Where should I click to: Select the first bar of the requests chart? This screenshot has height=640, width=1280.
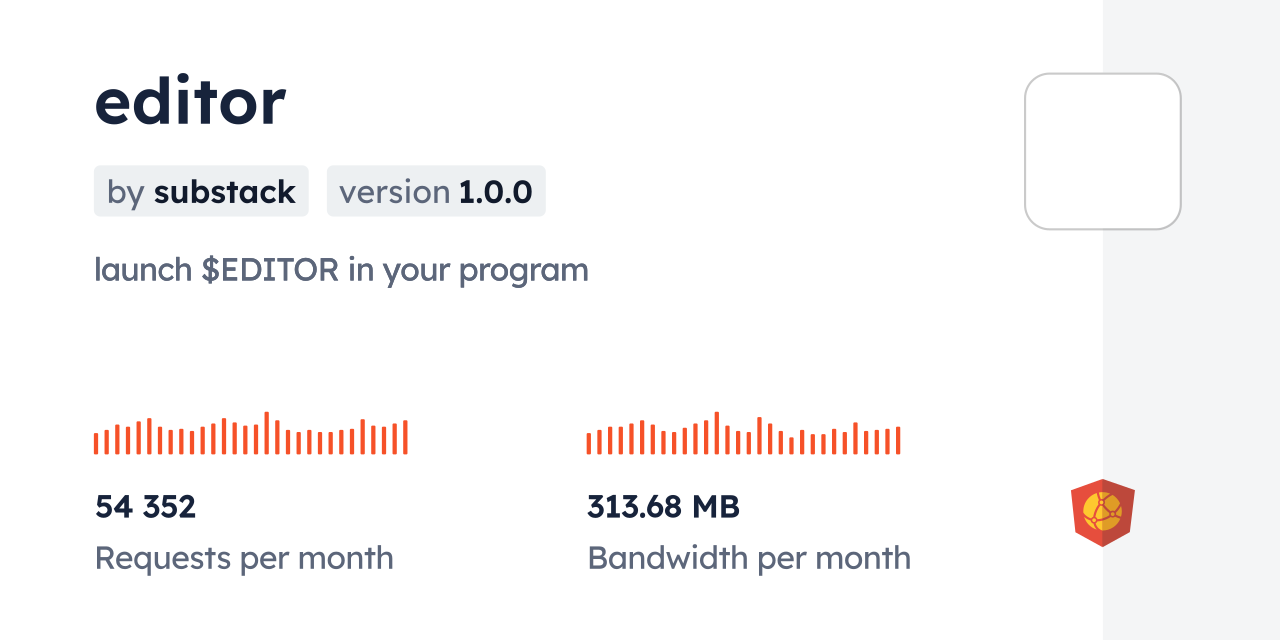pos(96,443)
